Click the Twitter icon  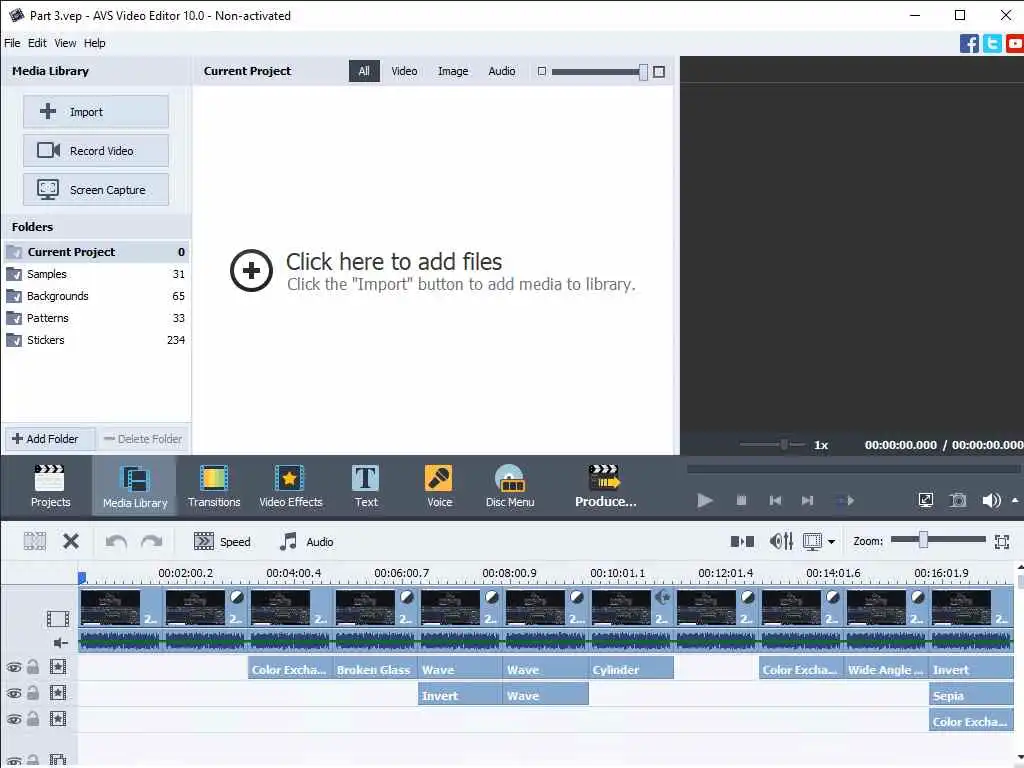(992, 44)
